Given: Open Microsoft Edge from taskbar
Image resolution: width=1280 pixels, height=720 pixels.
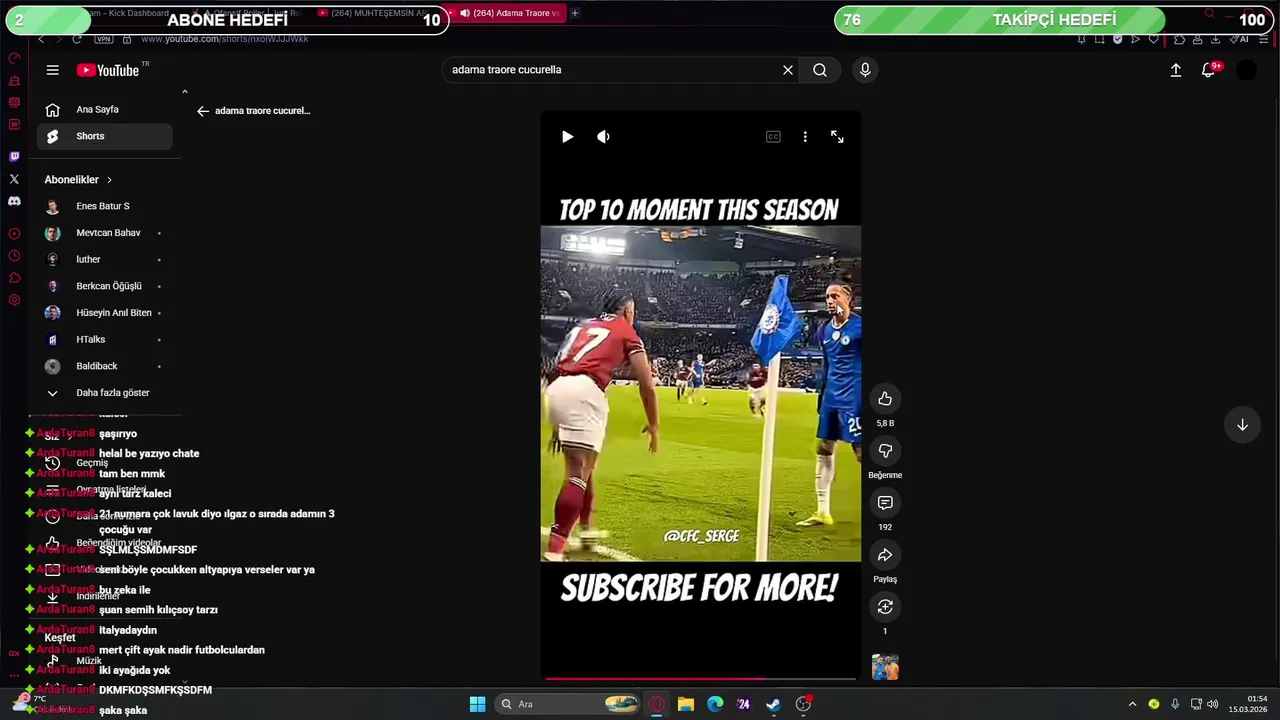Looking at the screenshot, I should point(715,704).
